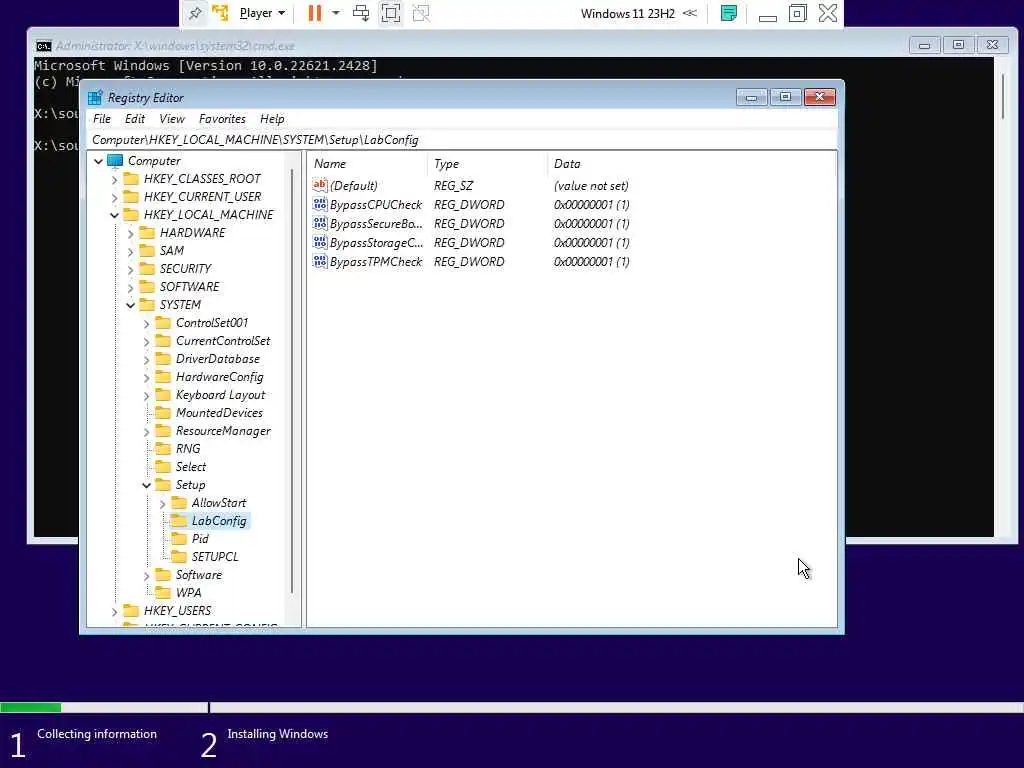Click BypassTPMCheck data value 0x00000001
Image resolution: width=1024 pixels, height=768 pixels.
592,261
